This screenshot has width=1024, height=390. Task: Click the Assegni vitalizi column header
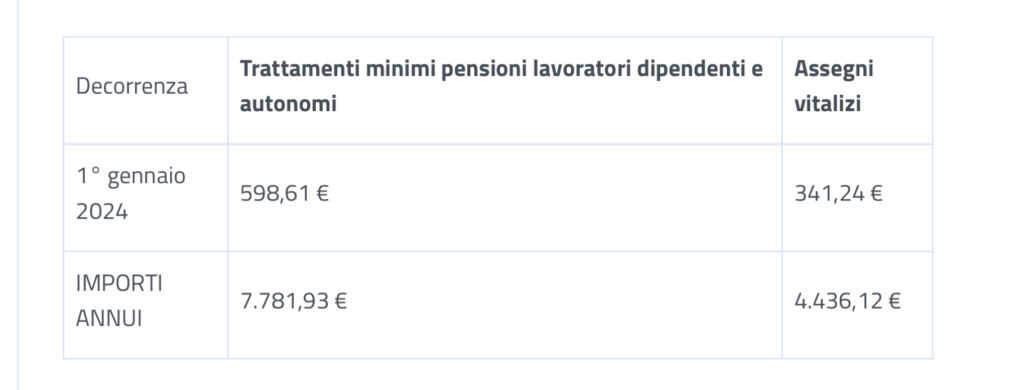pos(857,90)
